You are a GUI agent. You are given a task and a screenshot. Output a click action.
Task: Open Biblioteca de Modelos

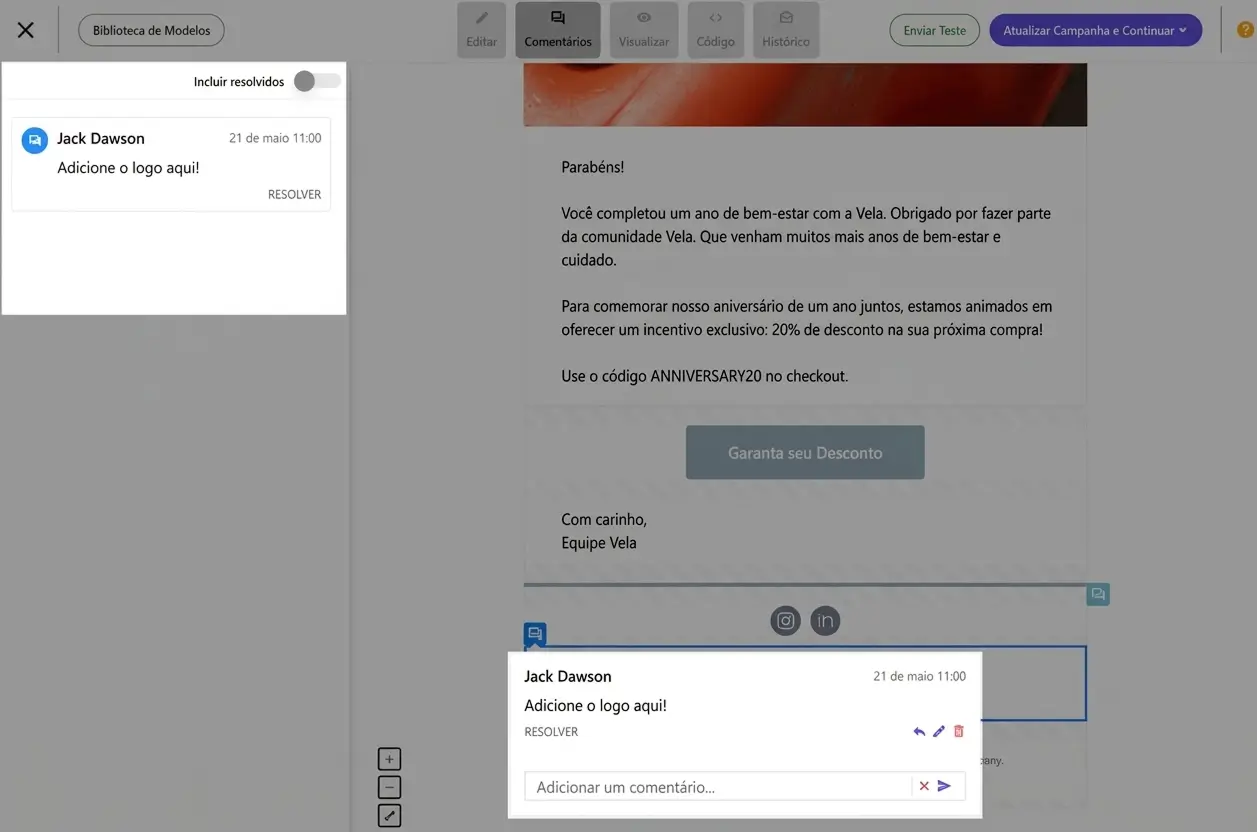151,31
